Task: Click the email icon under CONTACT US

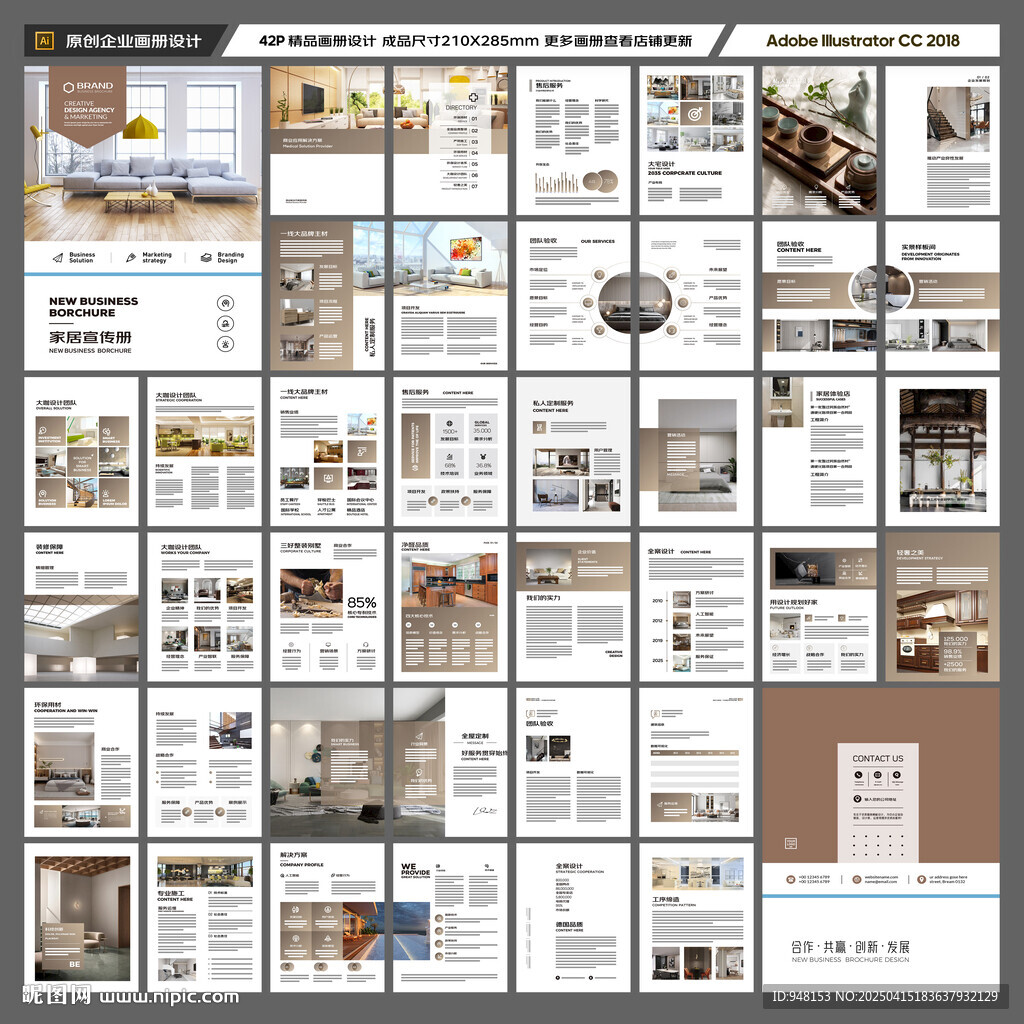Action: click(x=878, y=775)
